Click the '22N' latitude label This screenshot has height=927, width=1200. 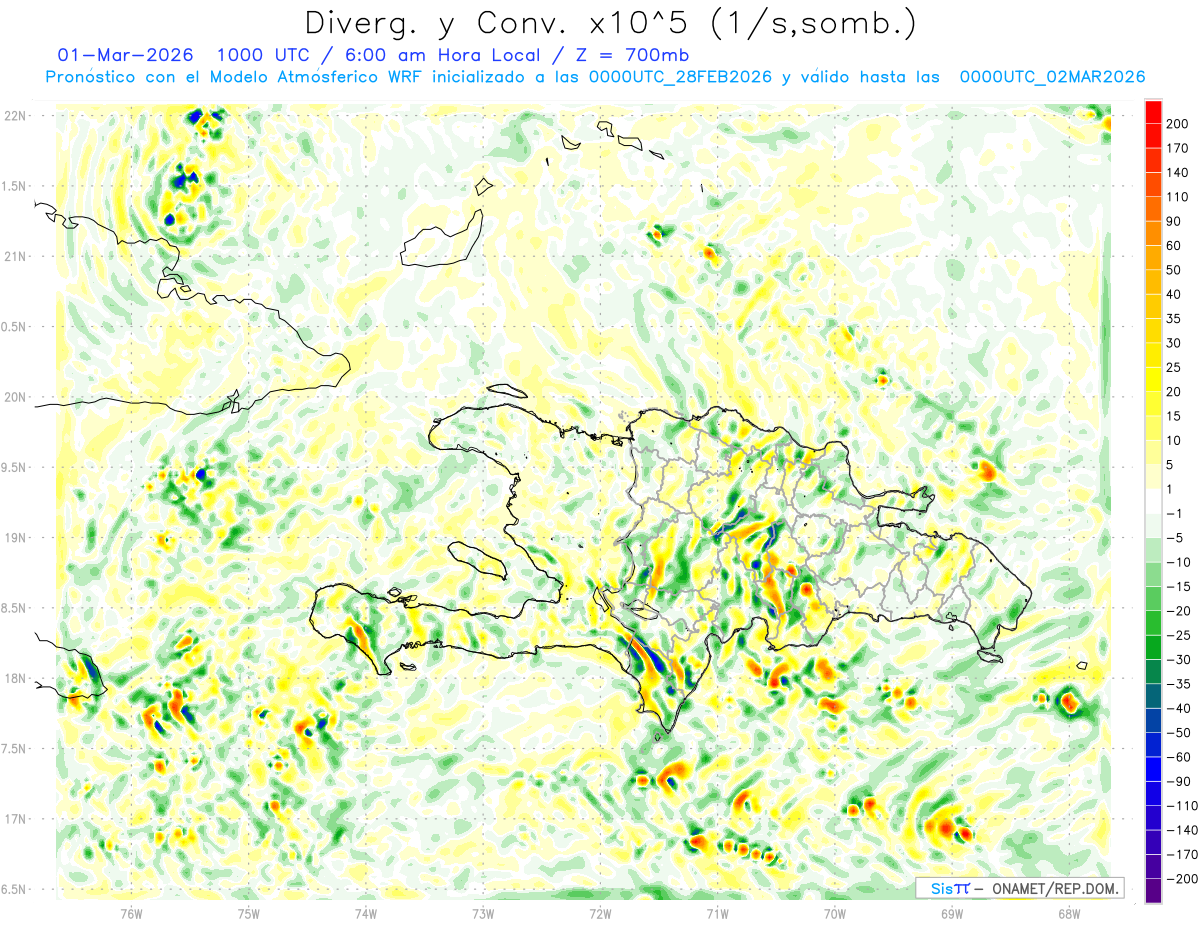(x=15, y=116)
